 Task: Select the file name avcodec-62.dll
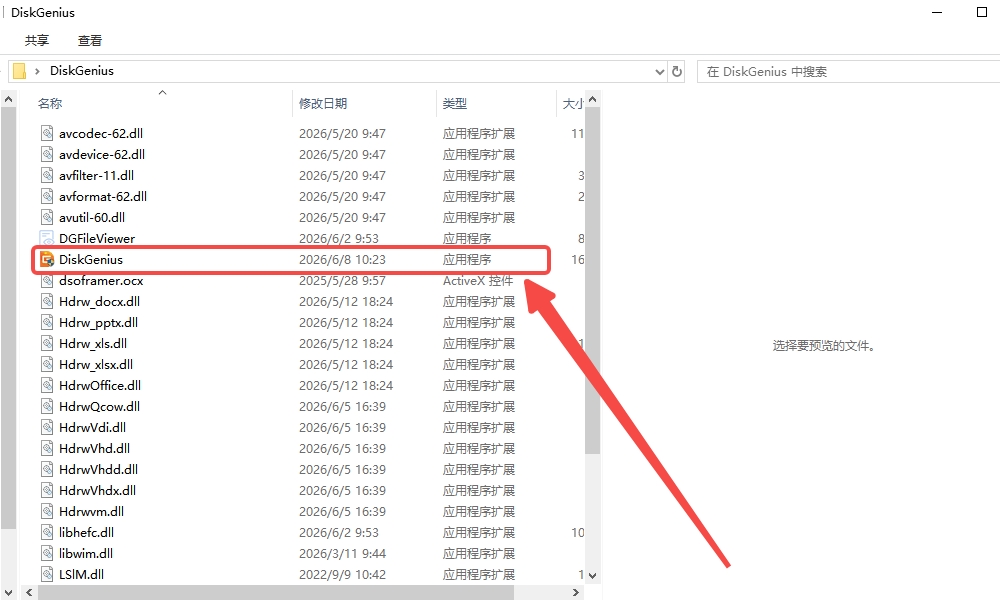[x=101, y=133]
